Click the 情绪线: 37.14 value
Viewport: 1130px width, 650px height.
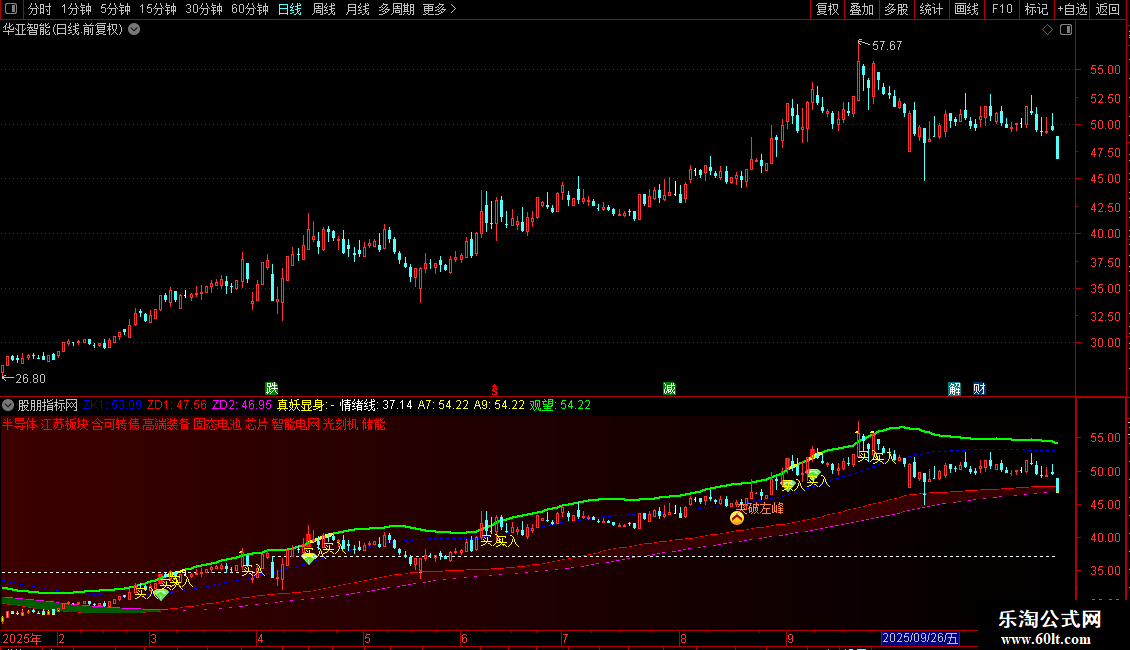pyautogui.click(x=376, y=405)
